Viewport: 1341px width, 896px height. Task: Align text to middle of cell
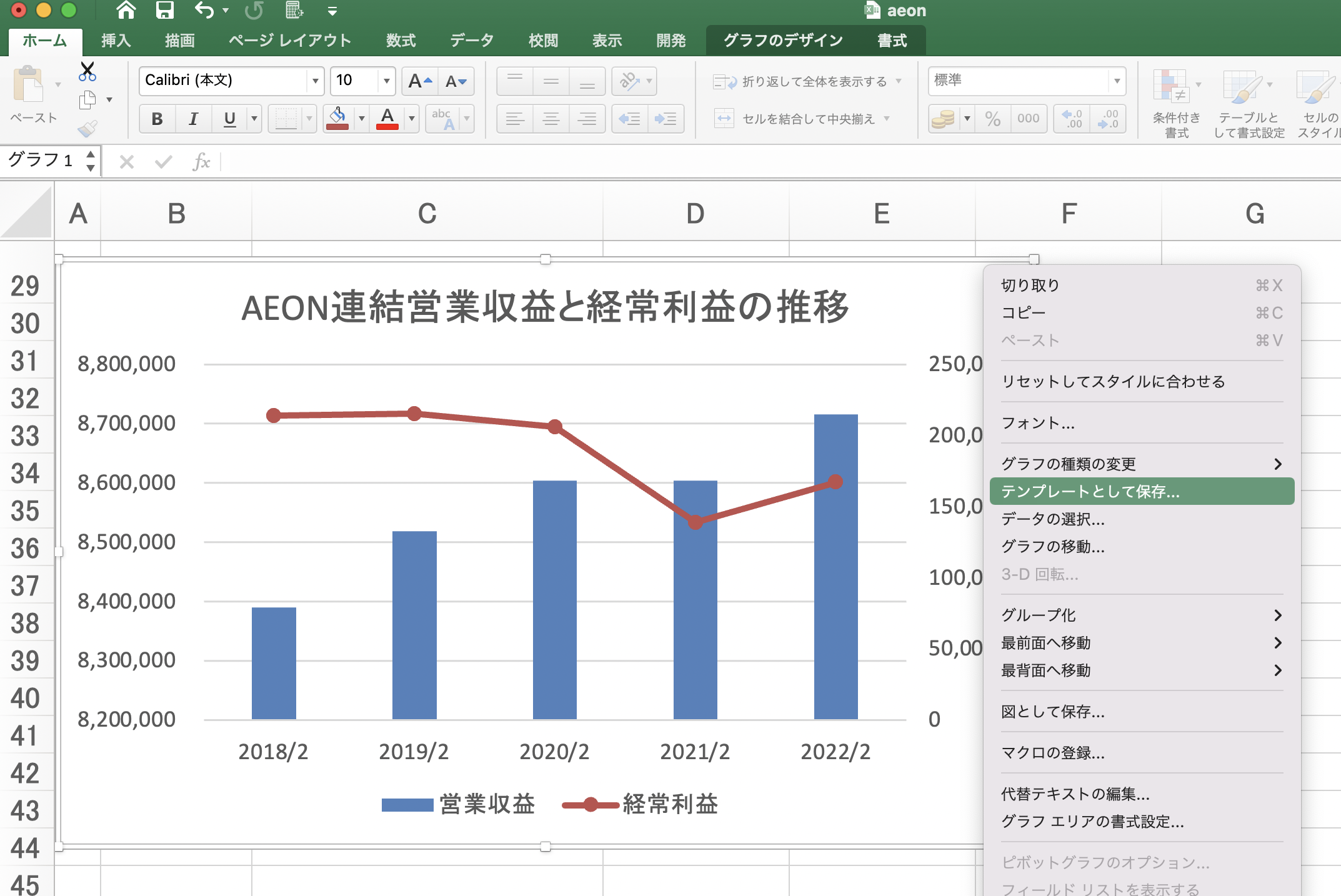pyautogui.click(x=551, y=81)
